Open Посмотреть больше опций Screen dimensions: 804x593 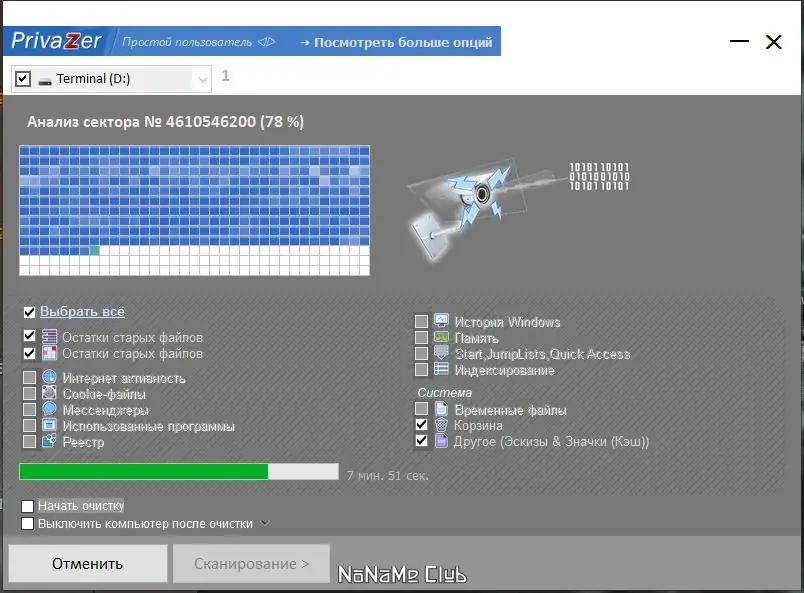[396, 42]
